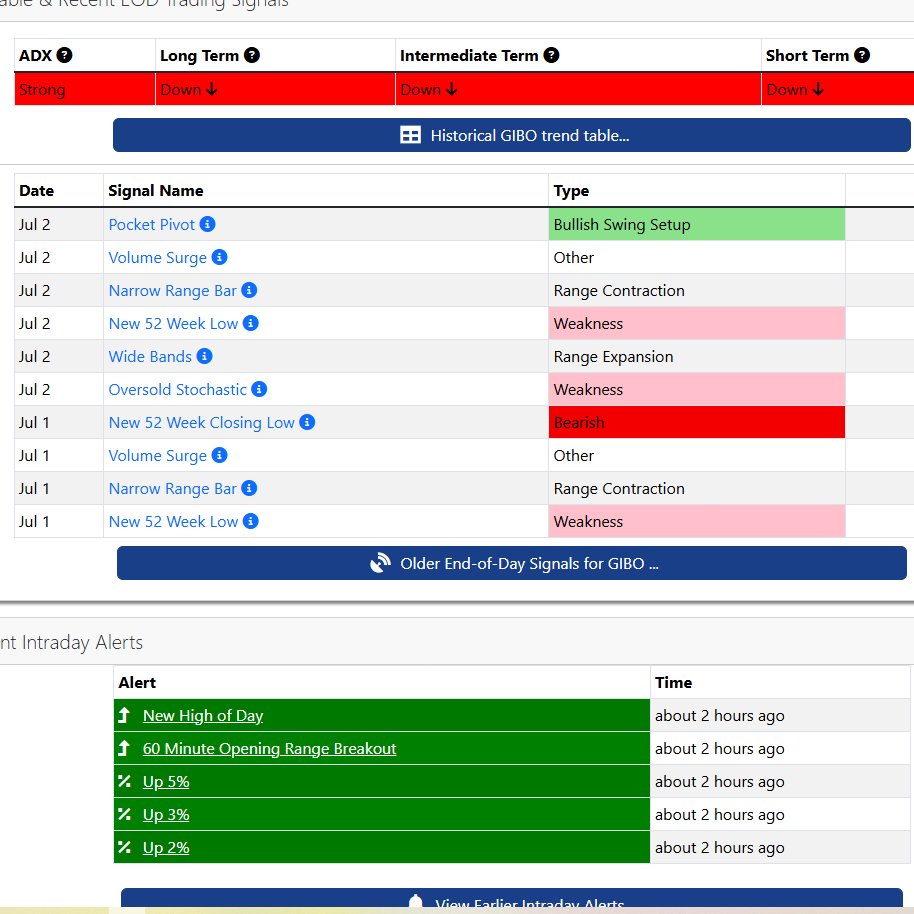
Task: Click info icon beside Jul 2 Narrow Range Bar
Action: coord(249,290)
